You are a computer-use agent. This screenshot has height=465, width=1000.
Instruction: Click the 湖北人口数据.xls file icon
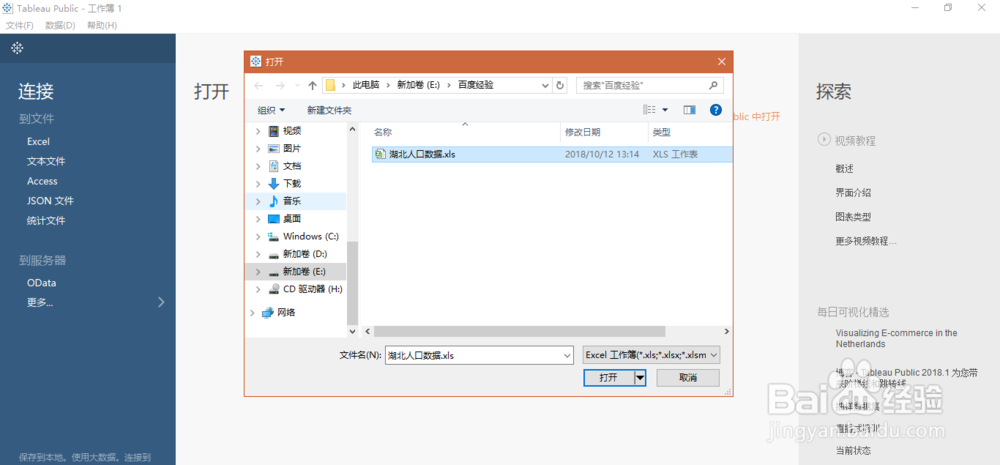click(x=380, y=154)
